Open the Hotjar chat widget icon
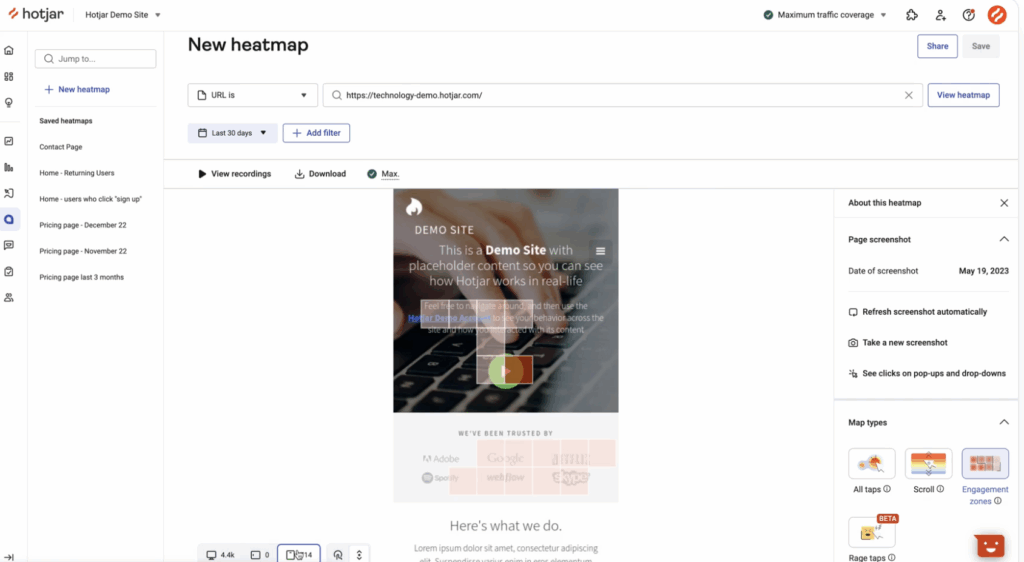The width and height of the screenshot is (1024, 562). point(989,546)
